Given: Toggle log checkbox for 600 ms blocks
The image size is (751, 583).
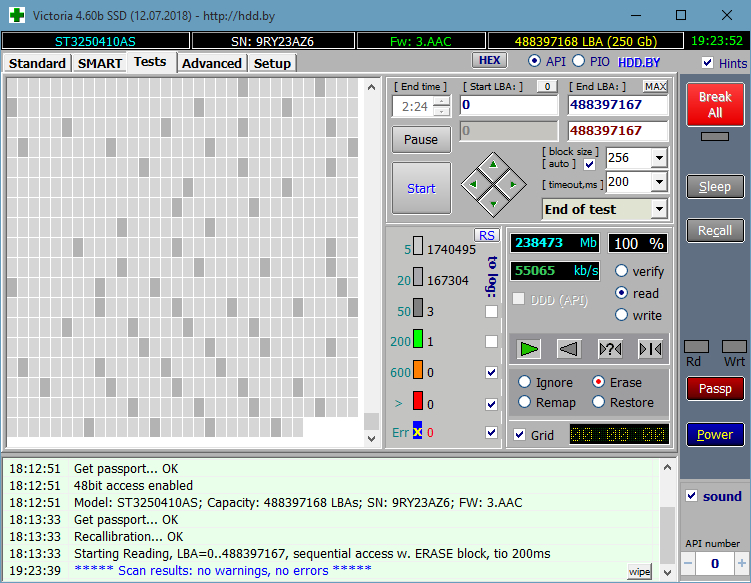Looking at the screenshot, I should point(491,372).
